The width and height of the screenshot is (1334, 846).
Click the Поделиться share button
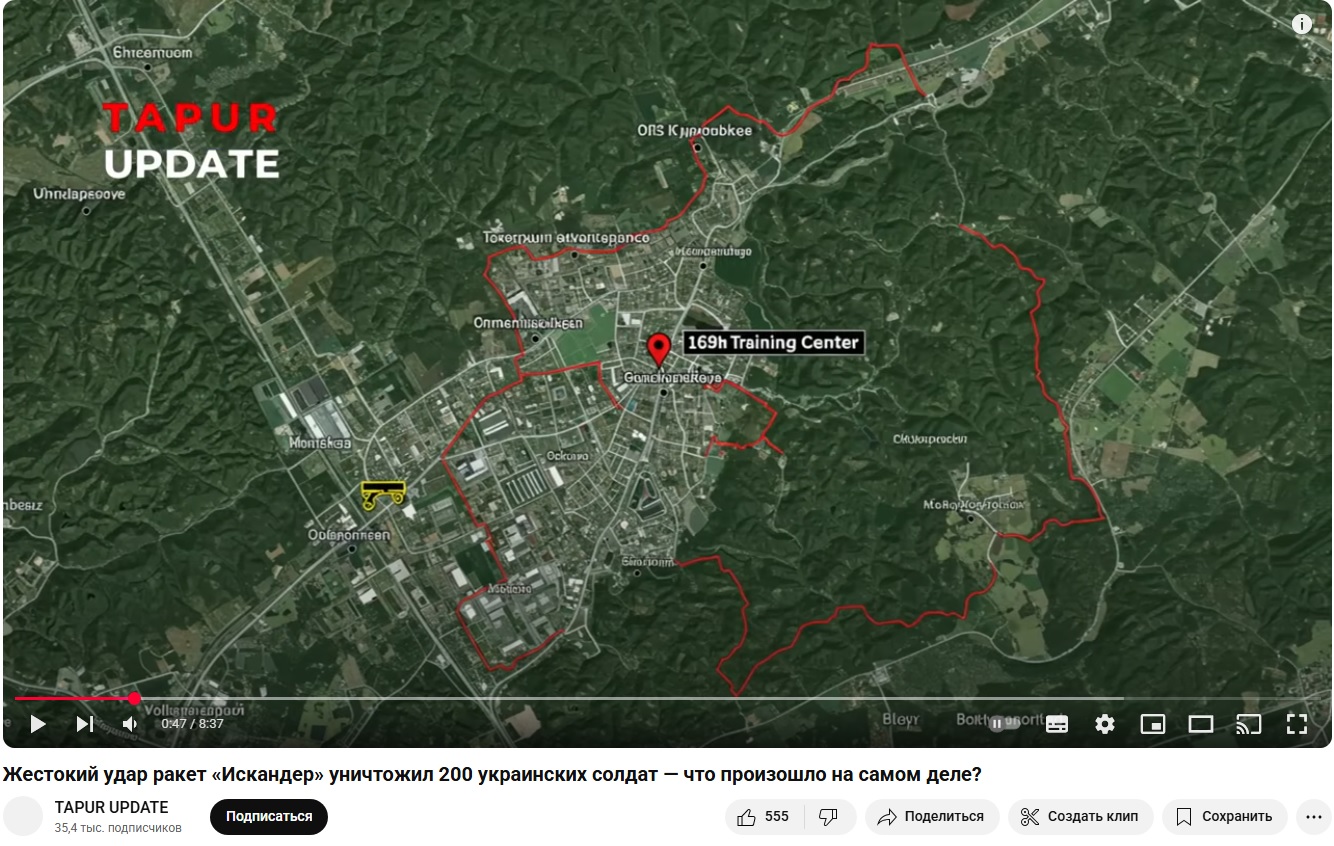pyautogui.click(x=931, y=817)
